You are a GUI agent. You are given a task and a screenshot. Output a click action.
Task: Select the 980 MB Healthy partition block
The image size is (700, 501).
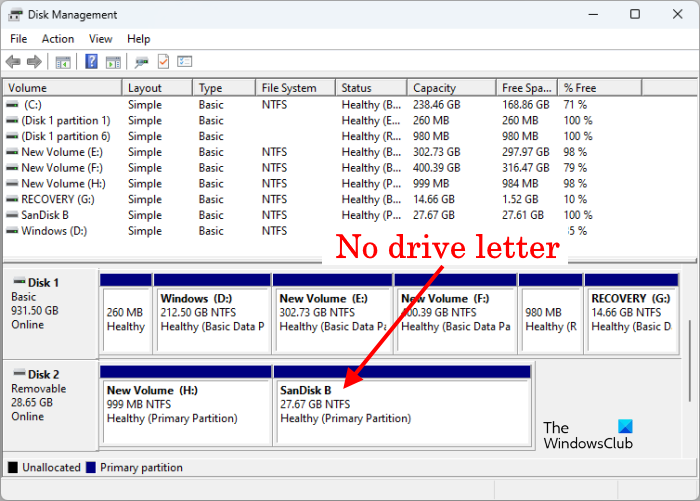click(x=550, y=314)
